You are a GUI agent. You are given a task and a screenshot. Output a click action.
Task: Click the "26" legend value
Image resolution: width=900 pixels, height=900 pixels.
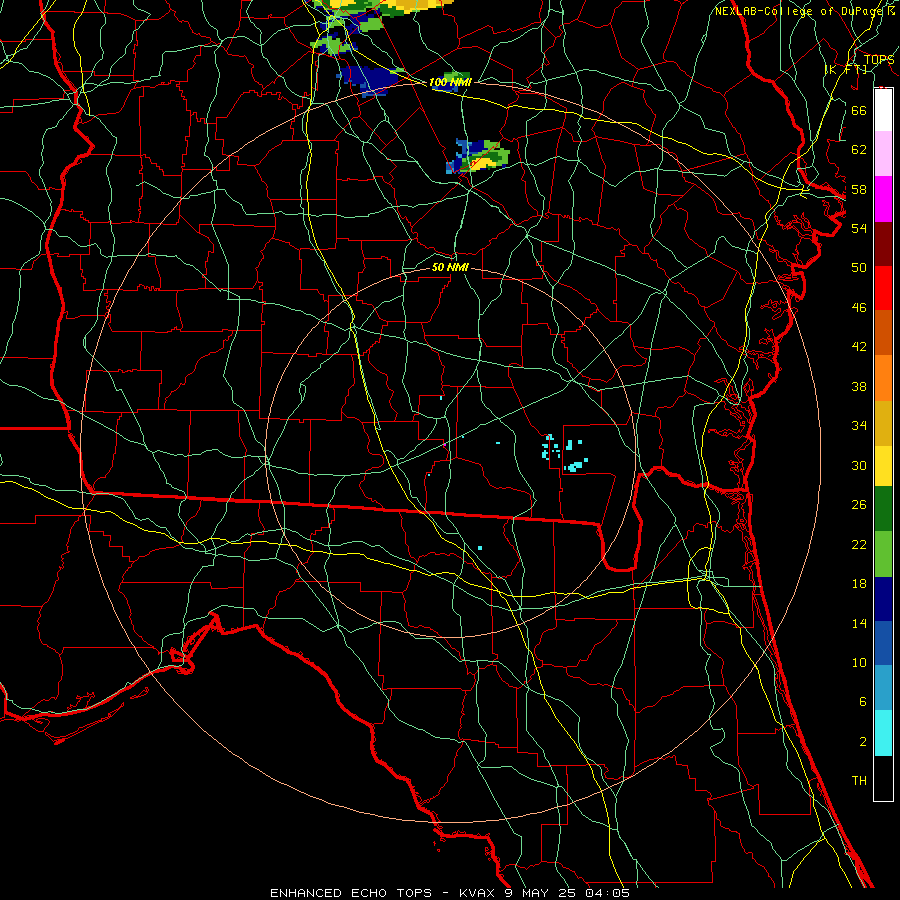pos(859,505)
